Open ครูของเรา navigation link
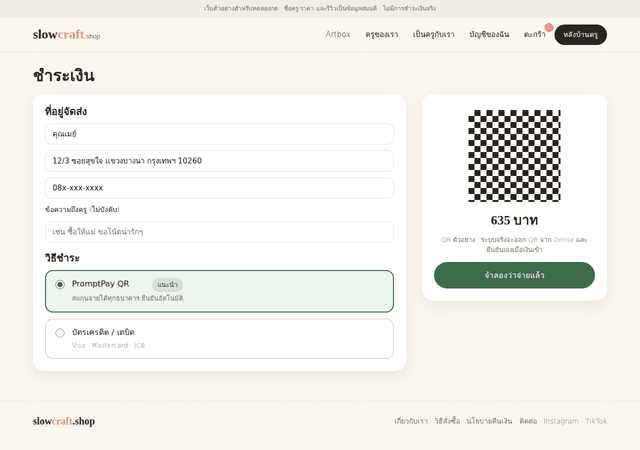 tap(382, 35)
